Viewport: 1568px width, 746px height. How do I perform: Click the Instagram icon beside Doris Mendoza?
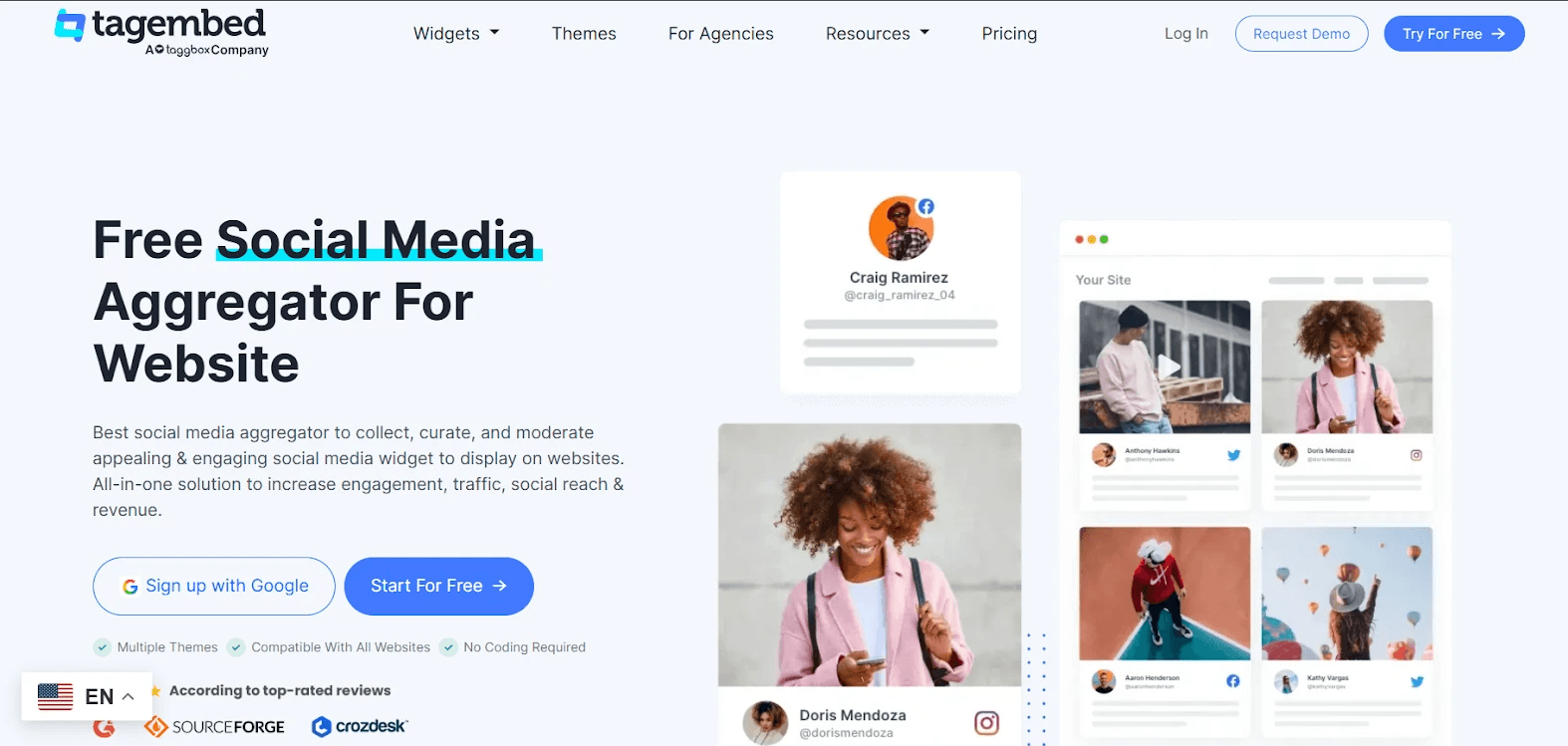click(986, 722)
